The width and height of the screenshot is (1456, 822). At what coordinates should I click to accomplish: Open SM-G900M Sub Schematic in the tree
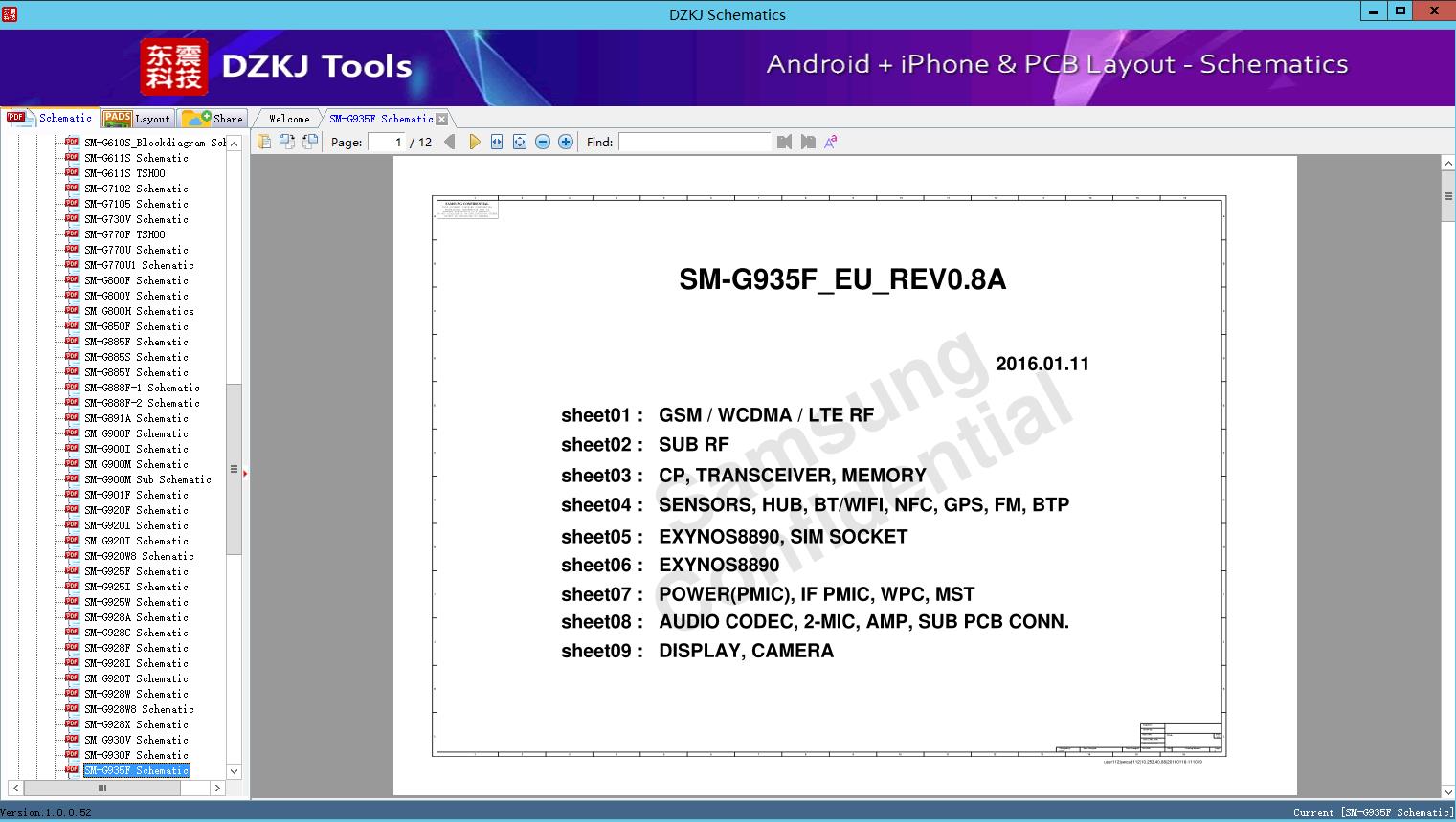coord(147,479)
